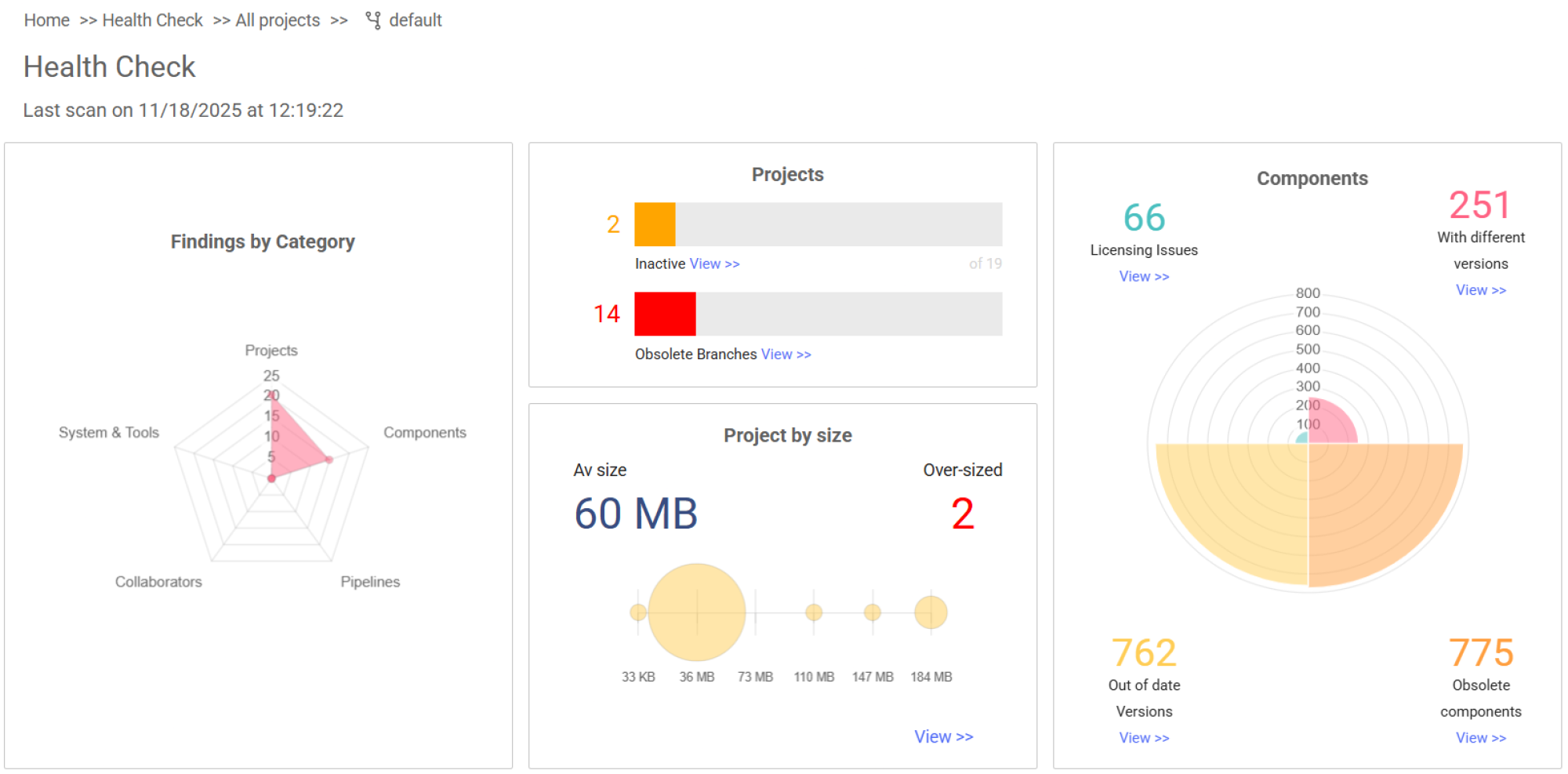Navigate to the All projects breadcrumb
Viewport: 1568px width, 774px height.
278,20
